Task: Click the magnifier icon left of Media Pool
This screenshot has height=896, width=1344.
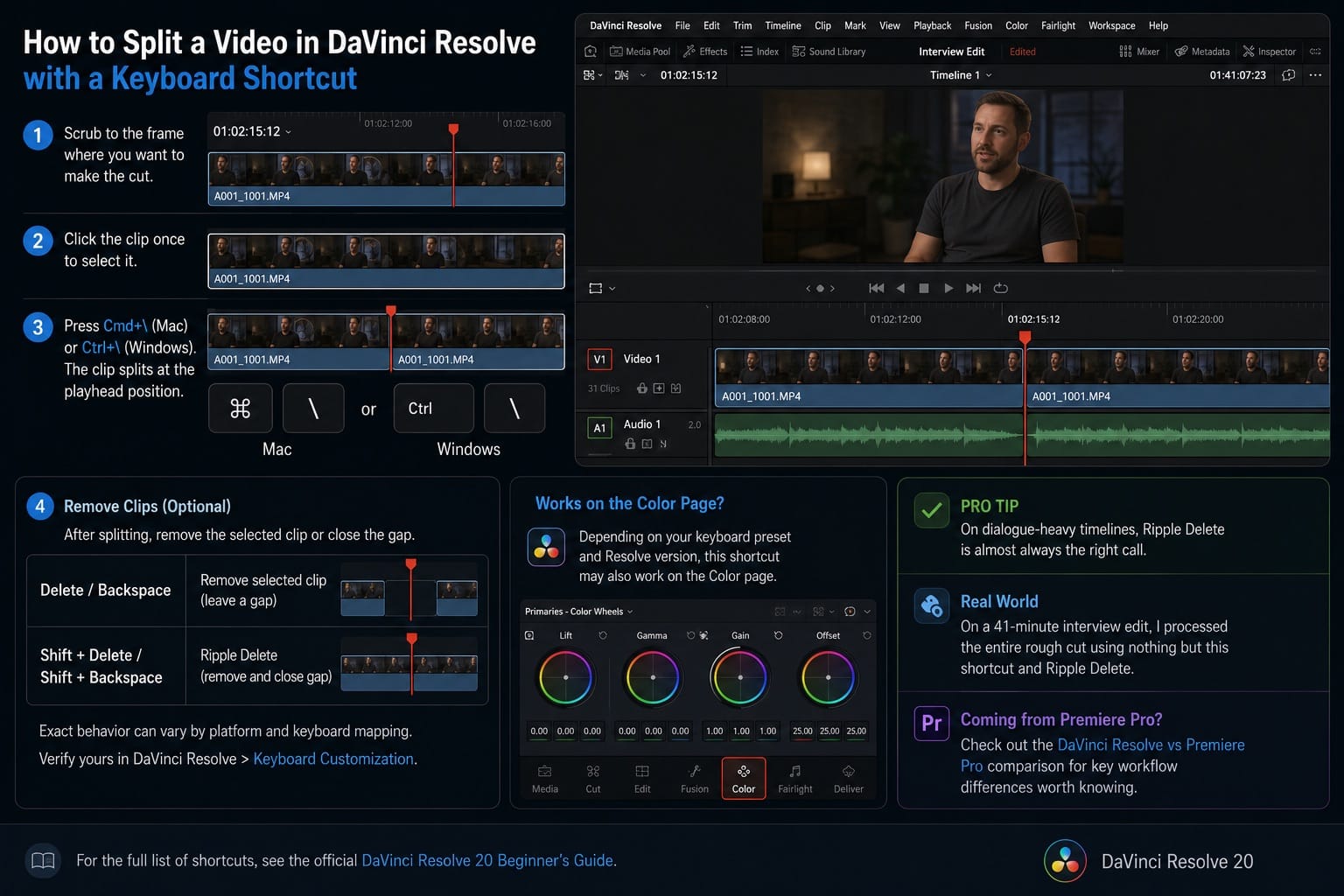Action: click(x=591, y=52)
